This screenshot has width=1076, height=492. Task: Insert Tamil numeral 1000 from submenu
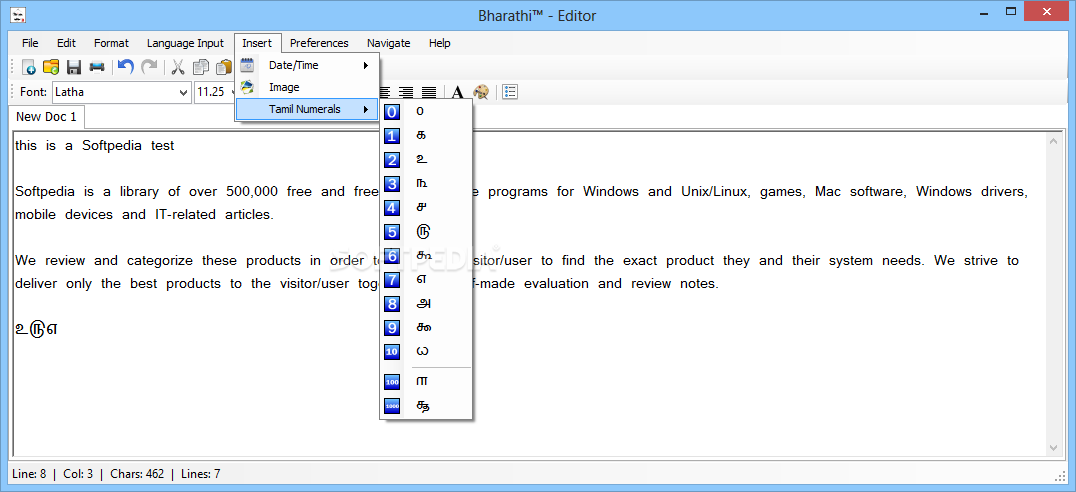426,406
